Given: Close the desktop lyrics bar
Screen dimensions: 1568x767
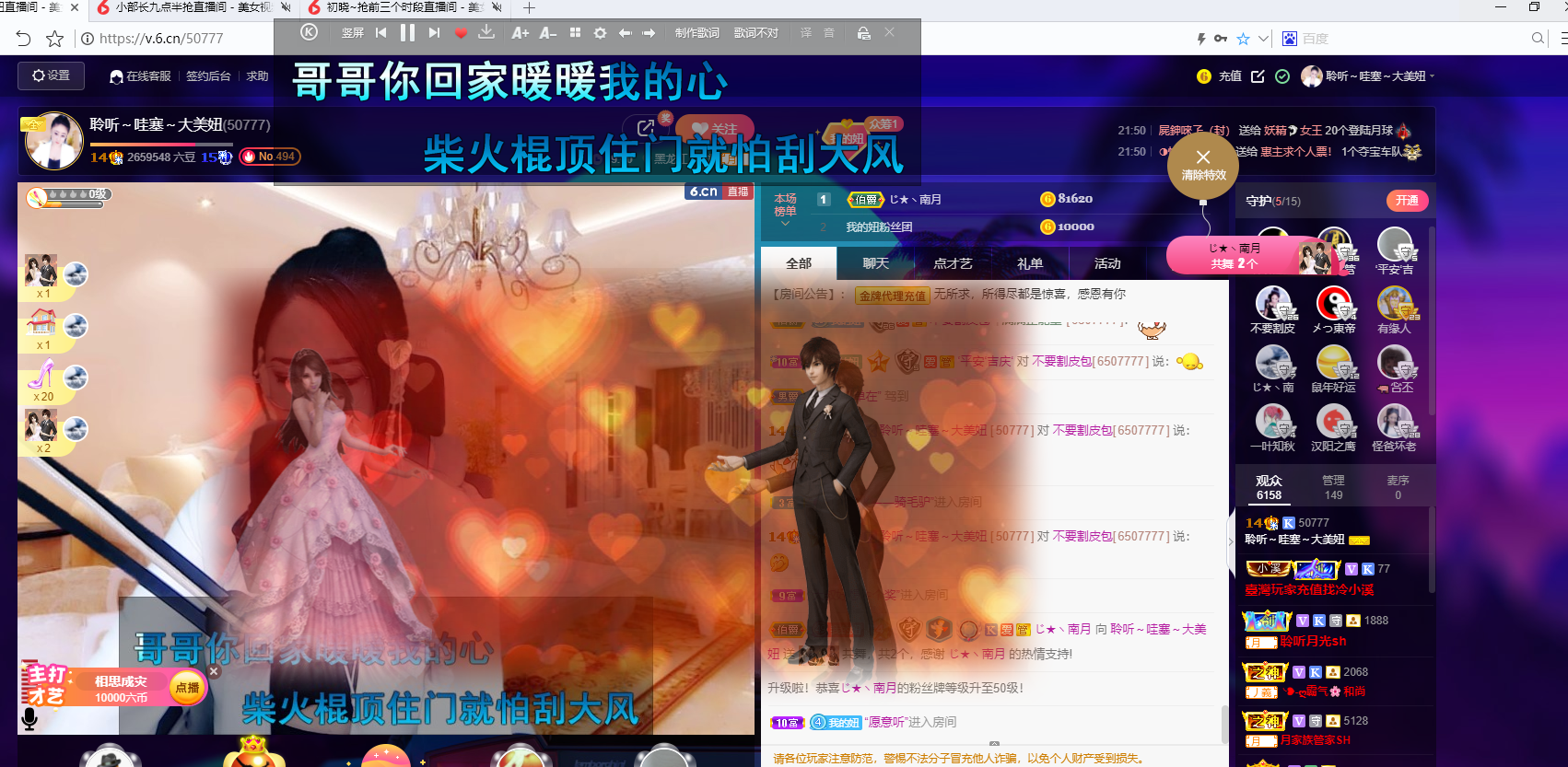Looking at the screenshot, I should [889, 31].
